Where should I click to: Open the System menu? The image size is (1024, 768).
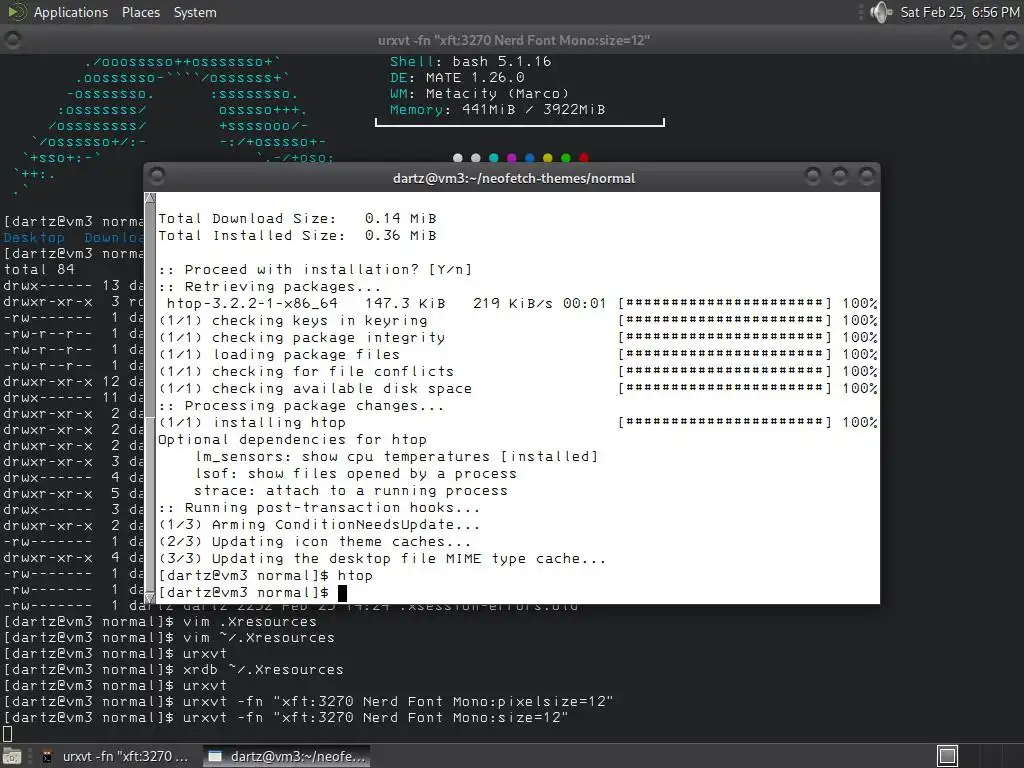(195, 12)
